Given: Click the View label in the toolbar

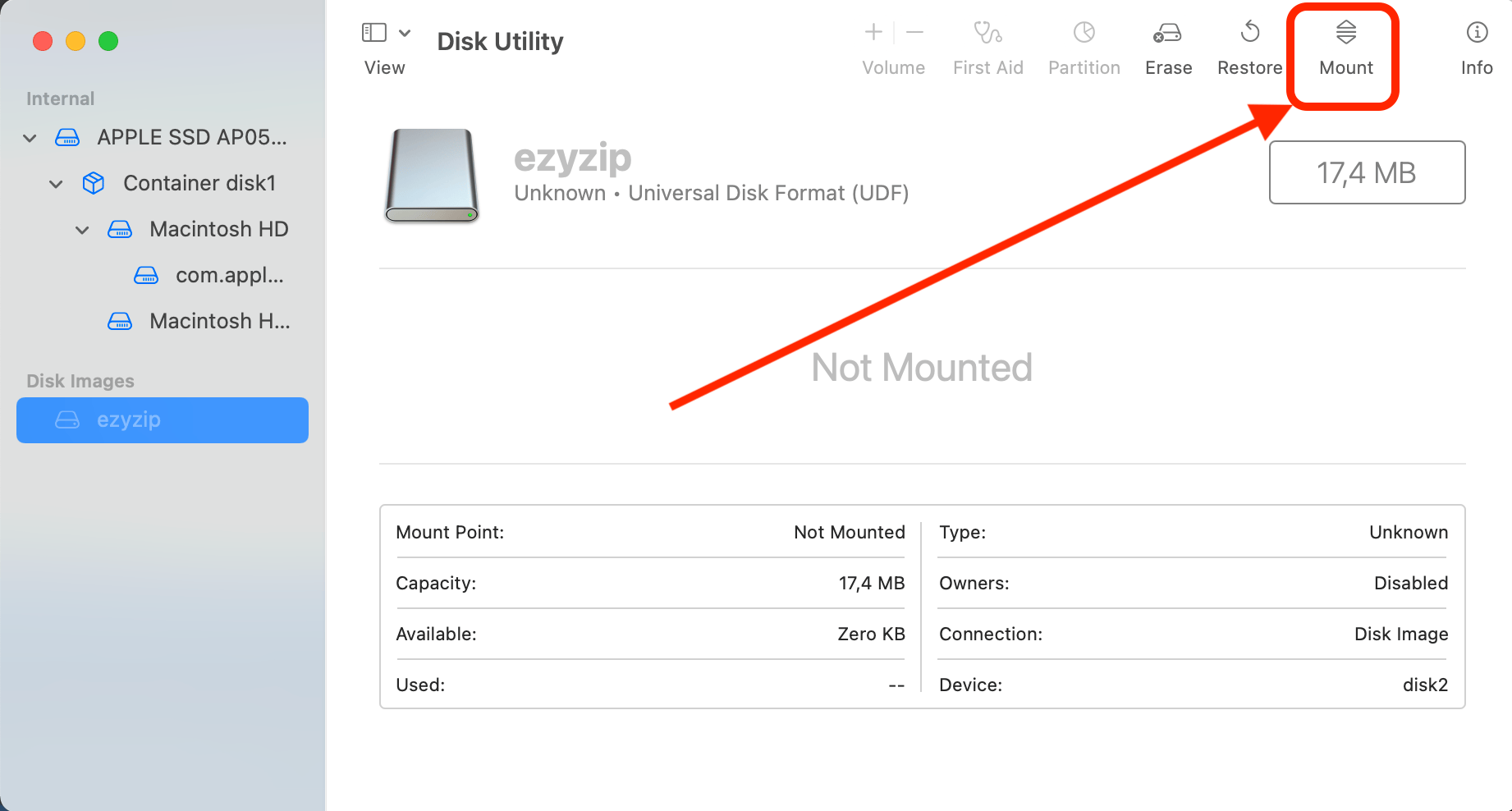Looking at the screenshot, I should pos(383,67).
